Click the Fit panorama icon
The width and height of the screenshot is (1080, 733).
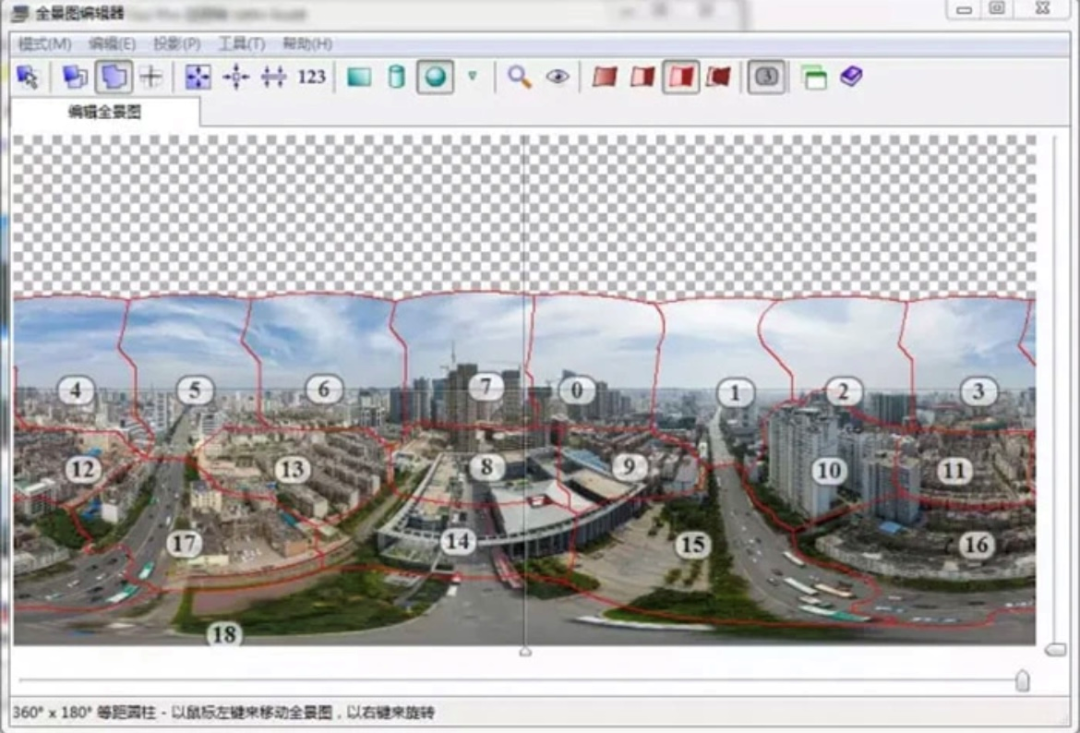point(198,76)
